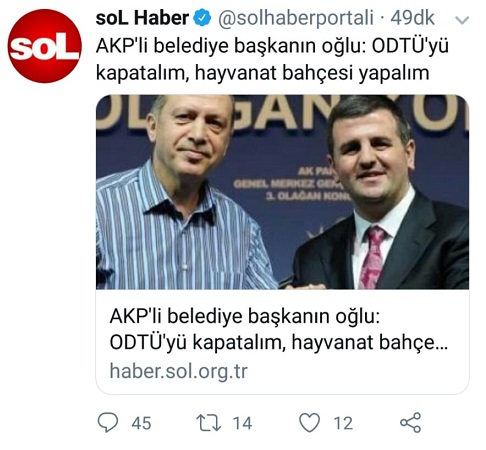Click card line ODTÜ'yü kapatalım, hayvanat bahçe…
This screenshot has width=486, height=450.
(x=279, y=342)
